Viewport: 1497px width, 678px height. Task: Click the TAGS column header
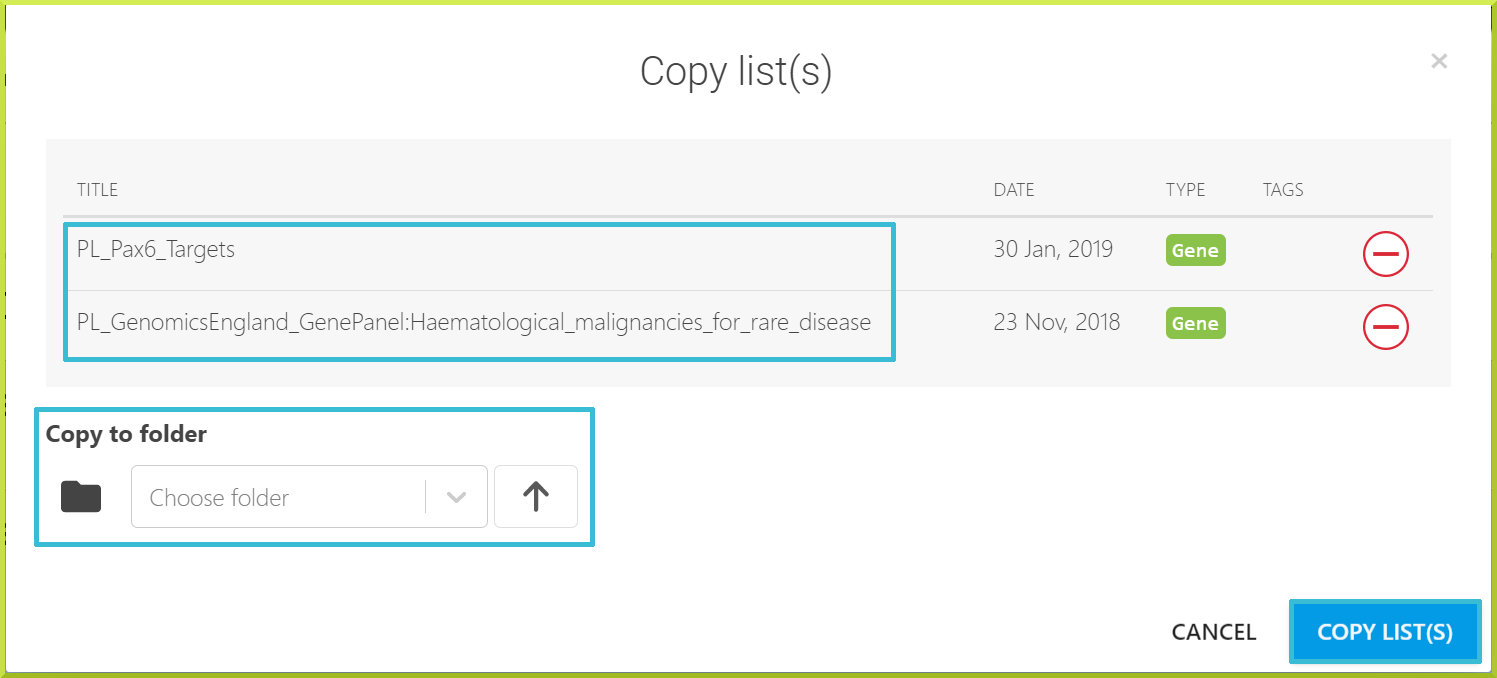[1283, 190]
